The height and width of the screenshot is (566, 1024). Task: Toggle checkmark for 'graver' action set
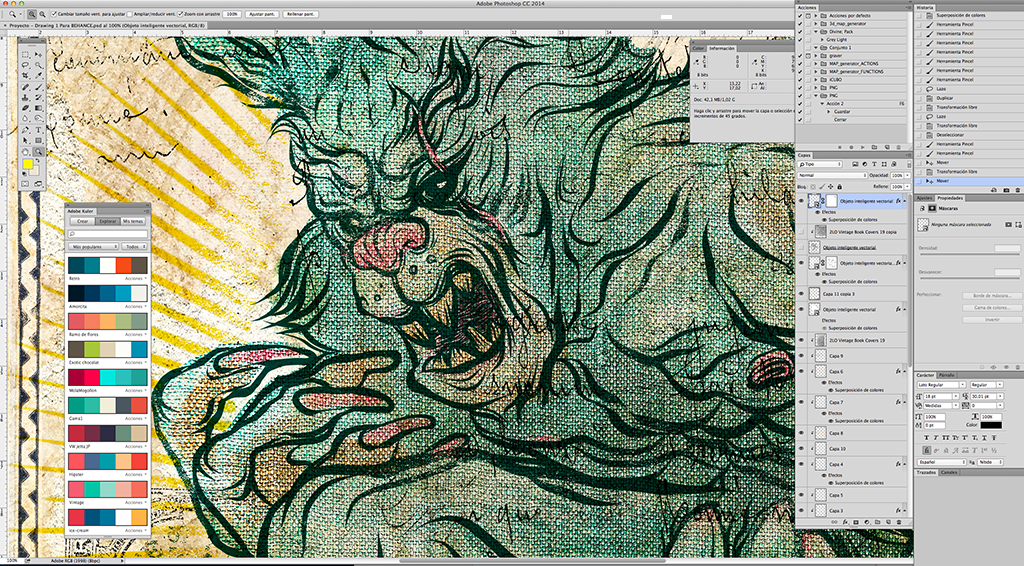click(x=800, y=55)
